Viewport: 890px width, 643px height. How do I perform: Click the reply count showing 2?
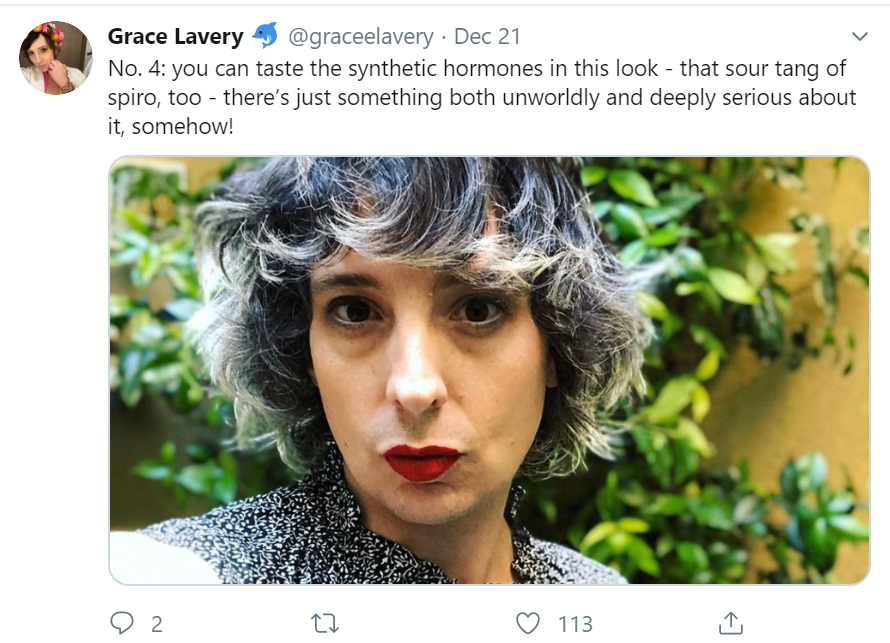(156, 624)
